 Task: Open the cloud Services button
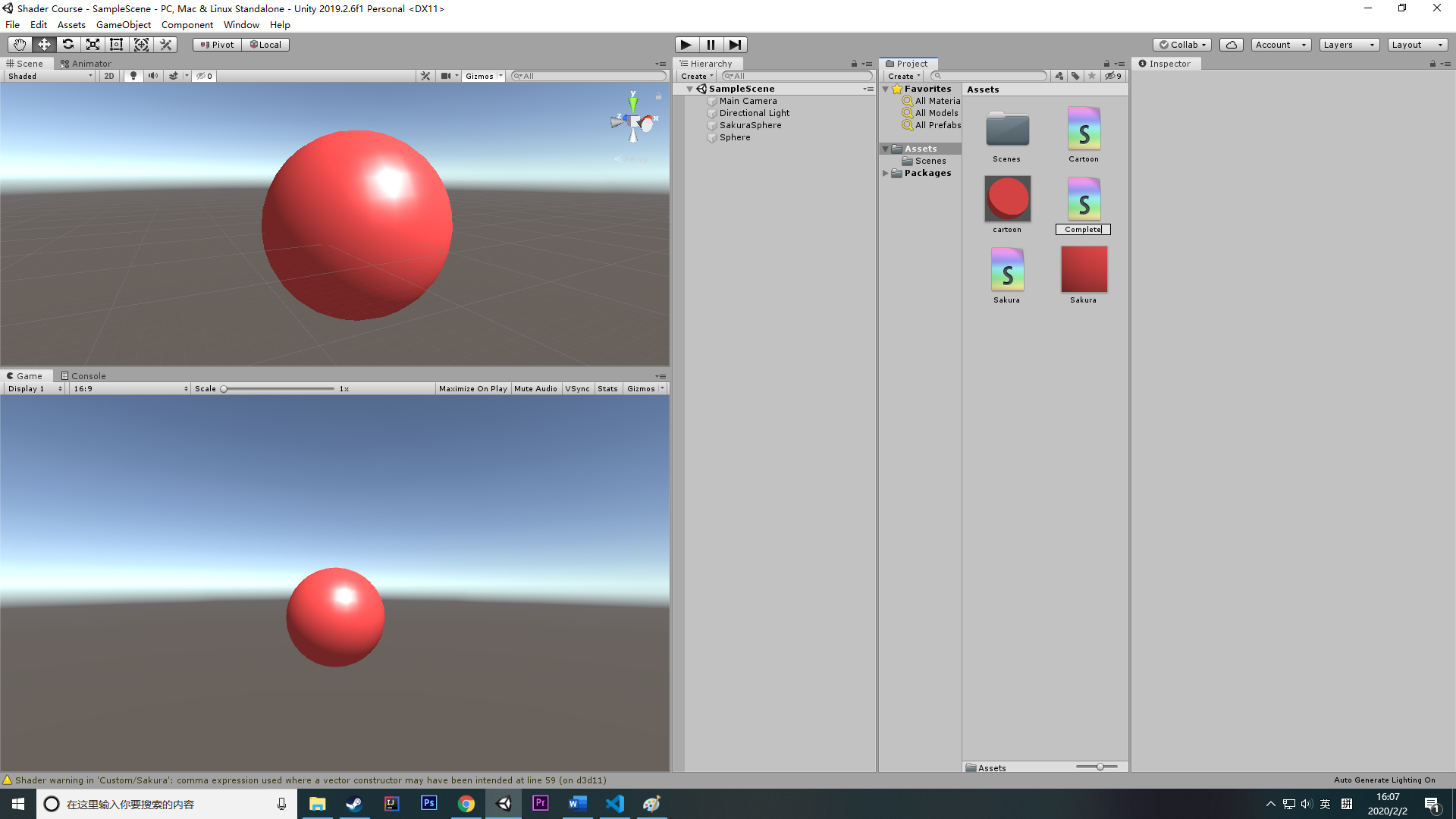[x=1232, y=45]
